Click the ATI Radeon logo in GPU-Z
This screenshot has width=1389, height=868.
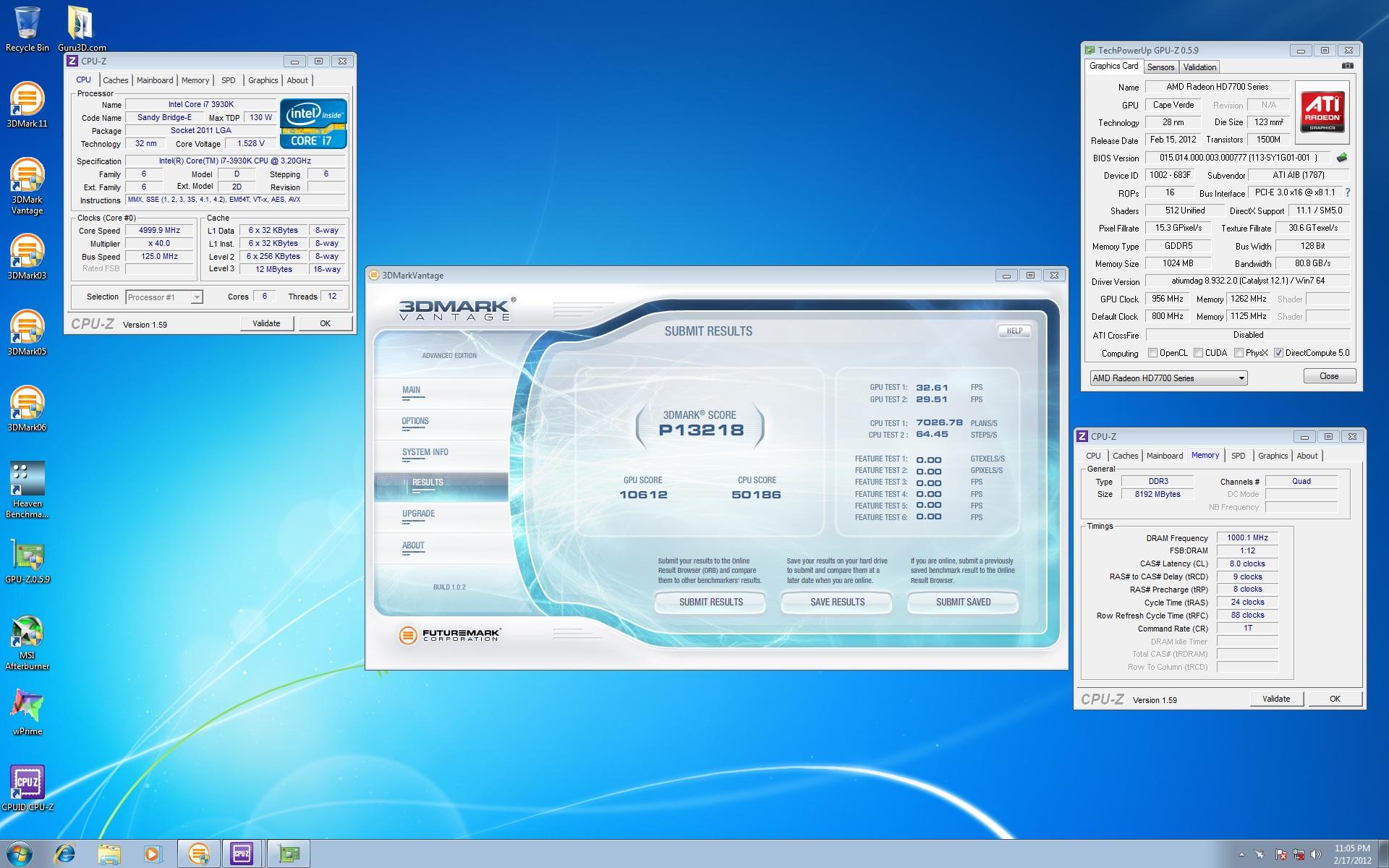[1322, 112]
